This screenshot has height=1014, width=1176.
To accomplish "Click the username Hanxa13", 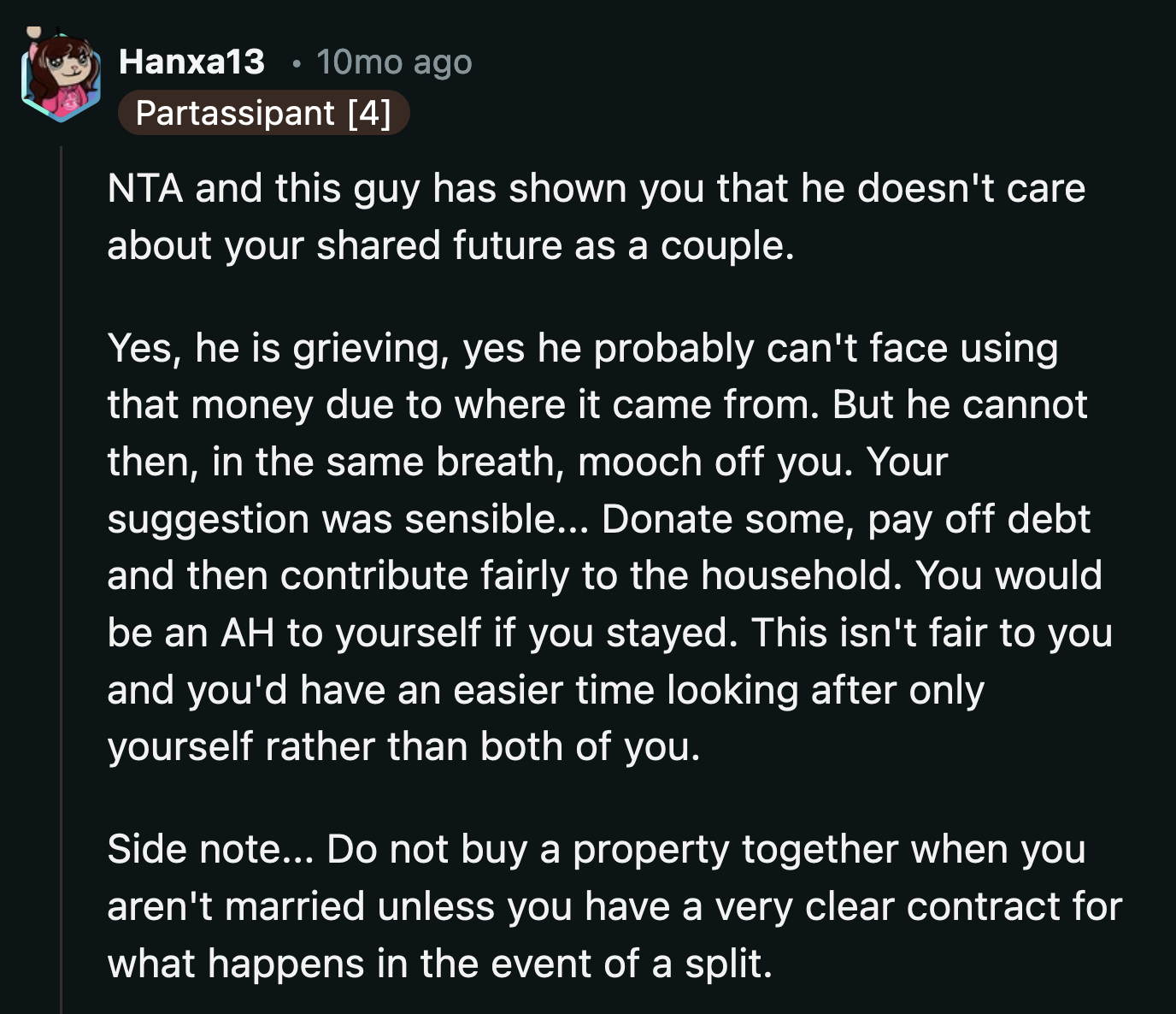I will [191, 62].
